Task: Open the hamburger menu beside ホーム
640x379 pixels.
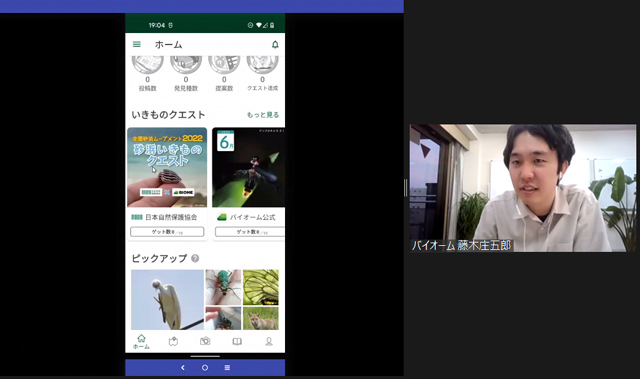Action: (137, 44)
